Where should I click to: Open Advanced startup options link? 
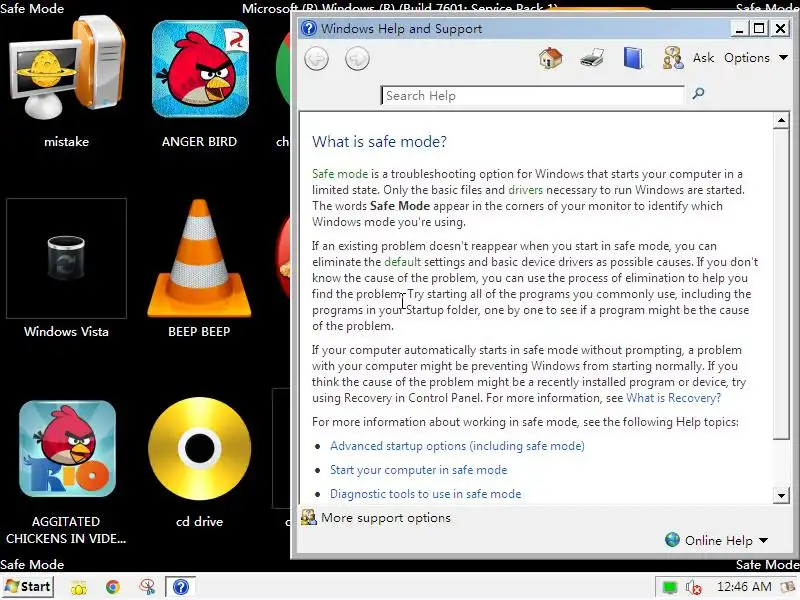pyautogui.click(x=457, y=446)
